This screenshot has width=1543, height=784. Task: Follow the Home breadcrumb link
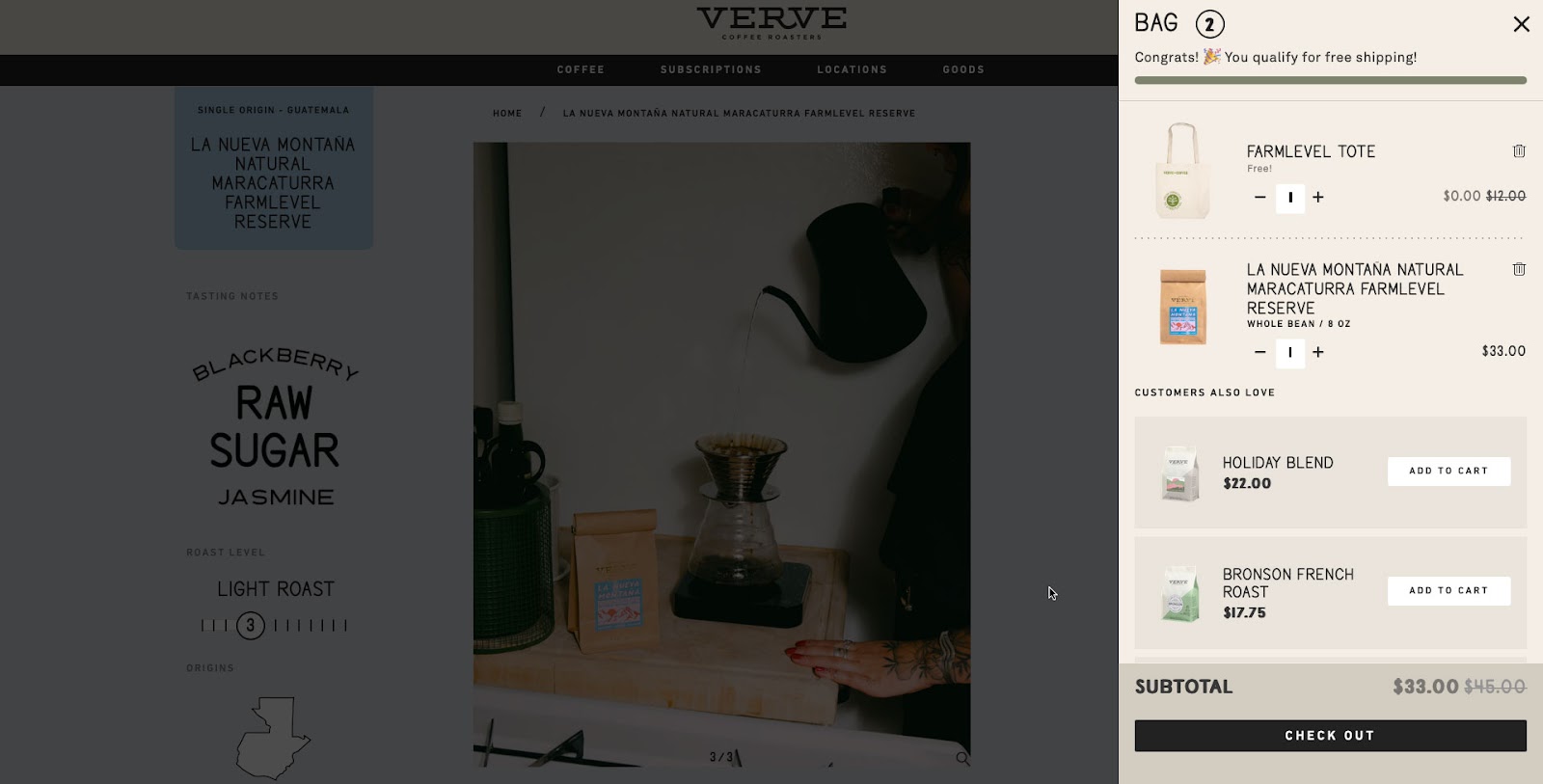507,113
